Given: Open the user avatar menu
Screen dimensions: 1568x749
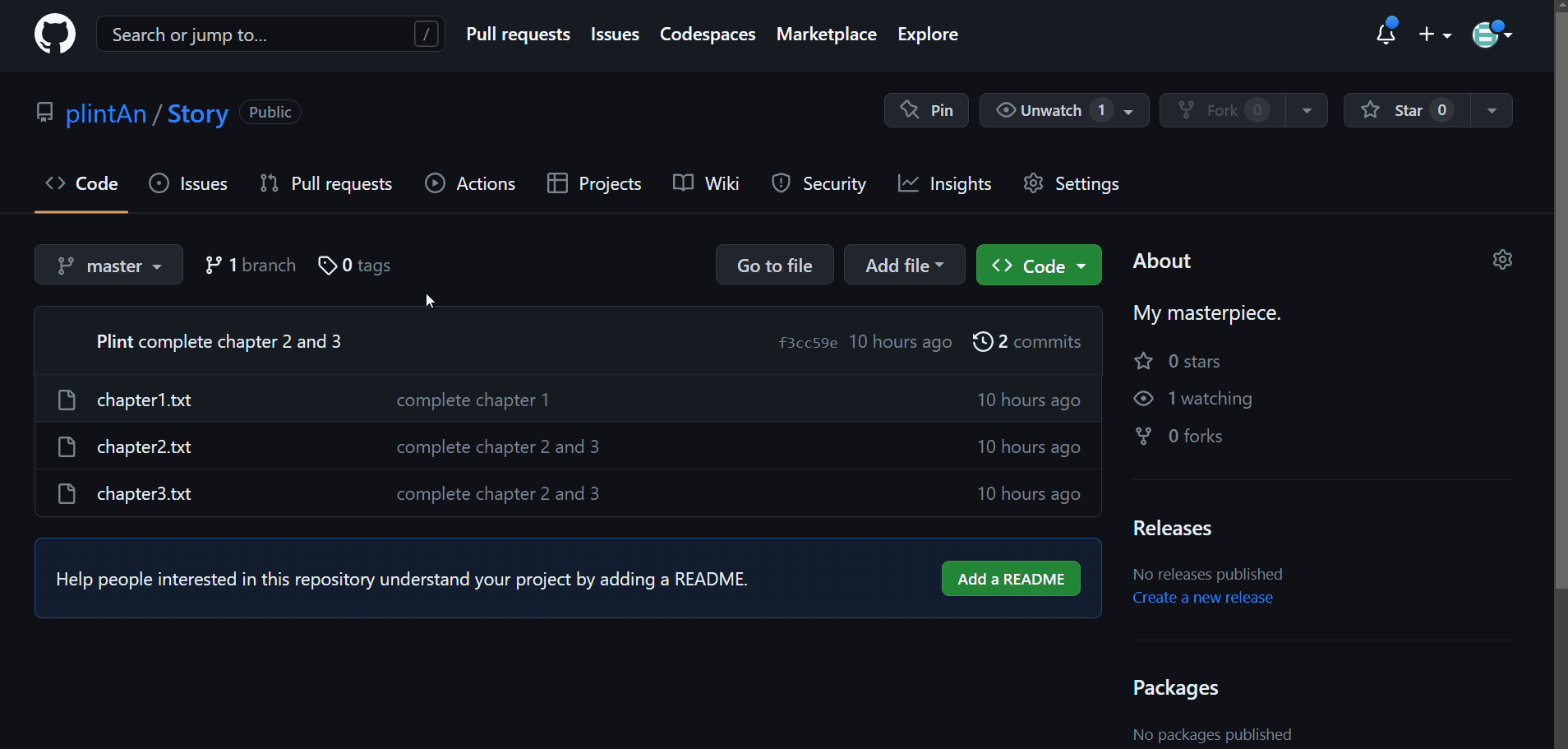Looking at the screenshot, I should point(1492,35).
